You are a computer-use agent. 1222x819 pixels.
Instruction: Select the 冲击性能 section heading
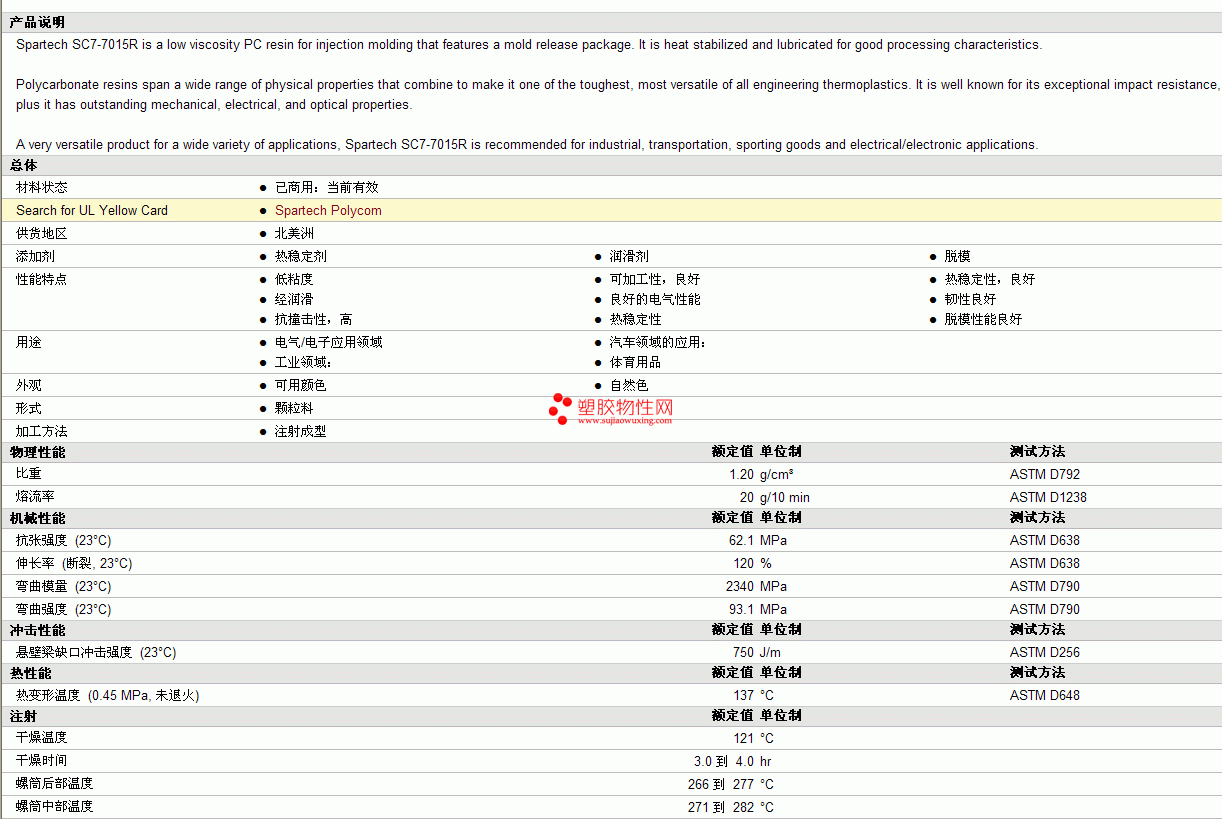(x=38, y=630)
